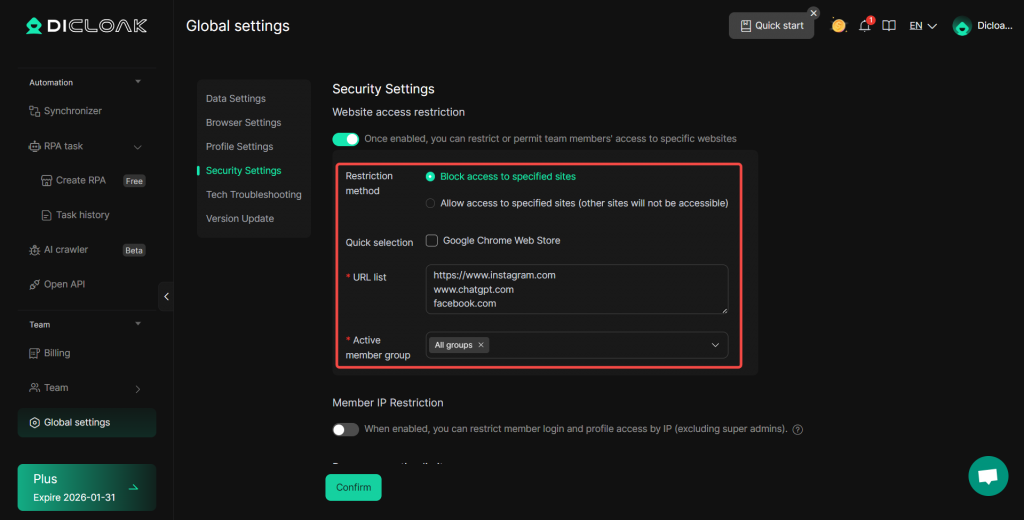Click the notification bell icon
The height and width of the screenshot is (520, 1024).
click(x=865, y=26)
